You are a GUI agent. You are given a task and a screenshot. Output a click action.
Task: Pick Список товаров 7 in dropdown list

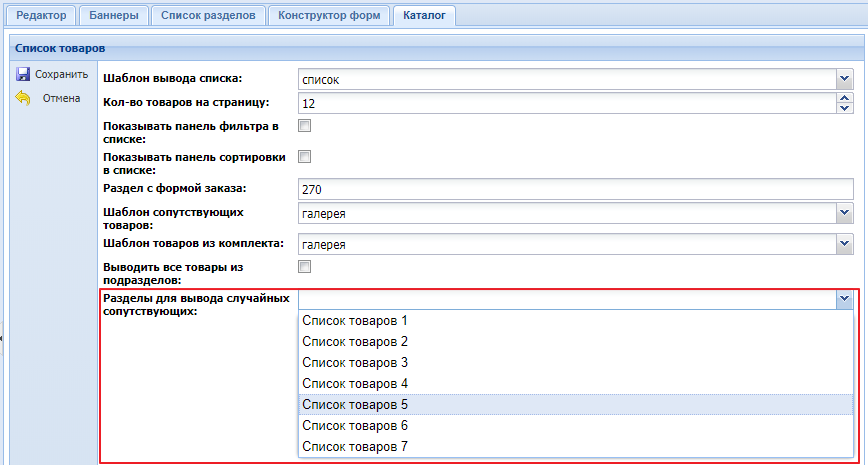coord(355,447)
